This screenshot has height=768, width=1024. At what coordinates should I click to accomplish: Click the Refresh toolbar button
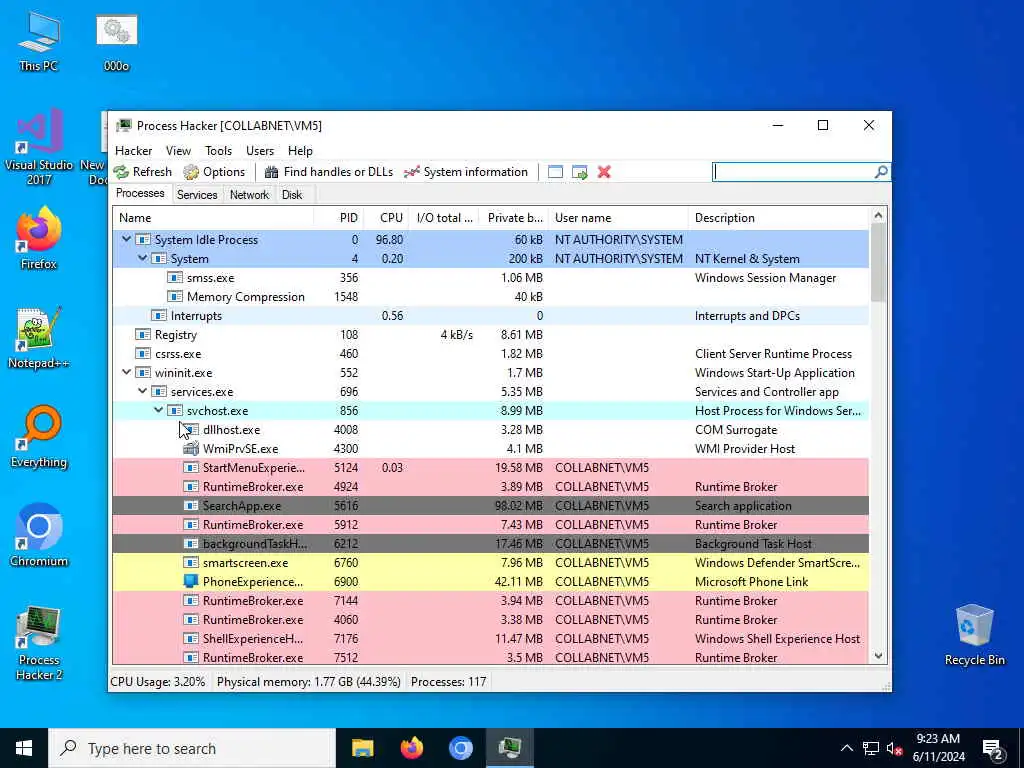coord(143,172)
